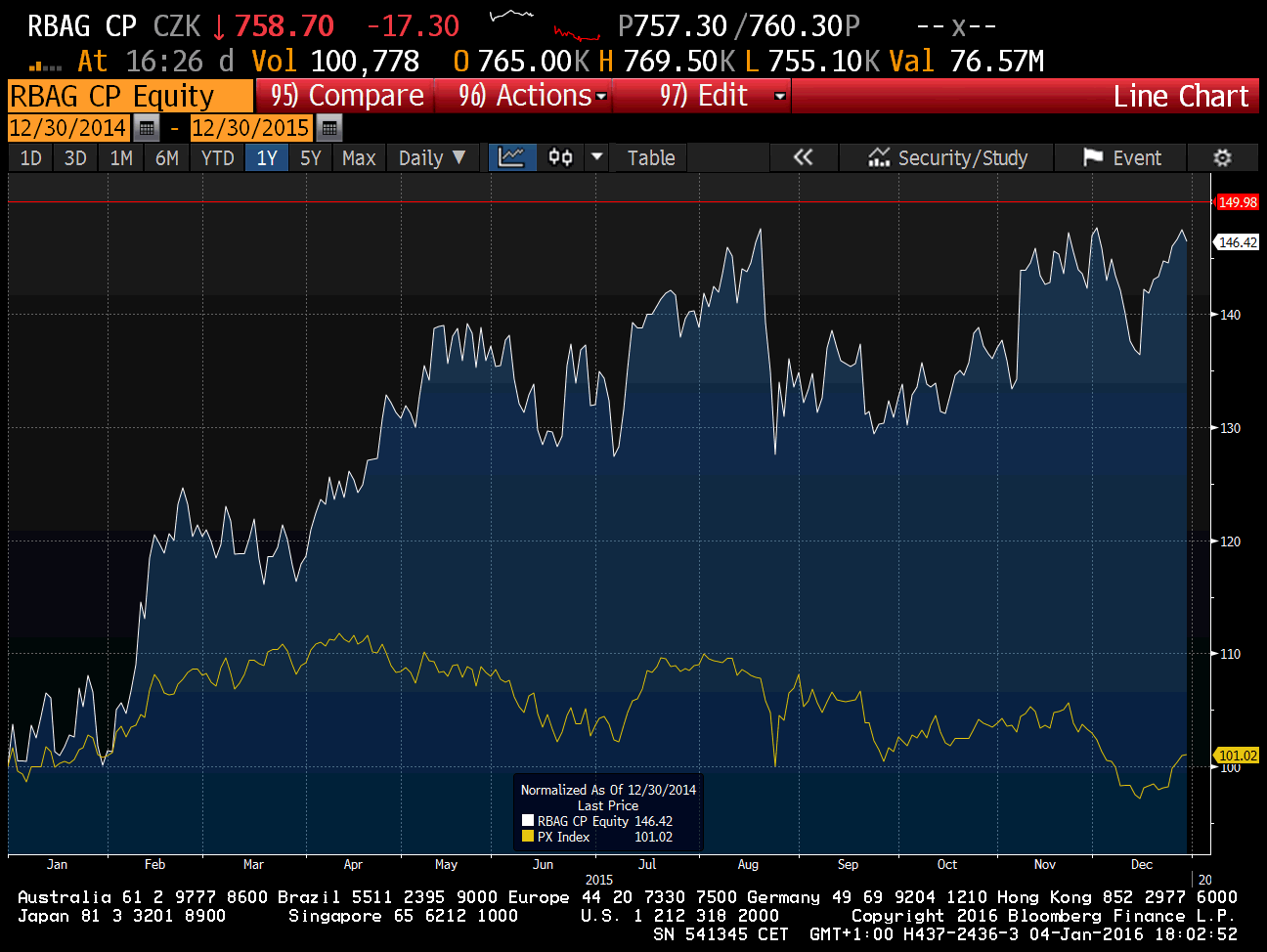Edit the start date 12/30/2014 field
The image size is (1267, 952).
(x=68, y=128)
